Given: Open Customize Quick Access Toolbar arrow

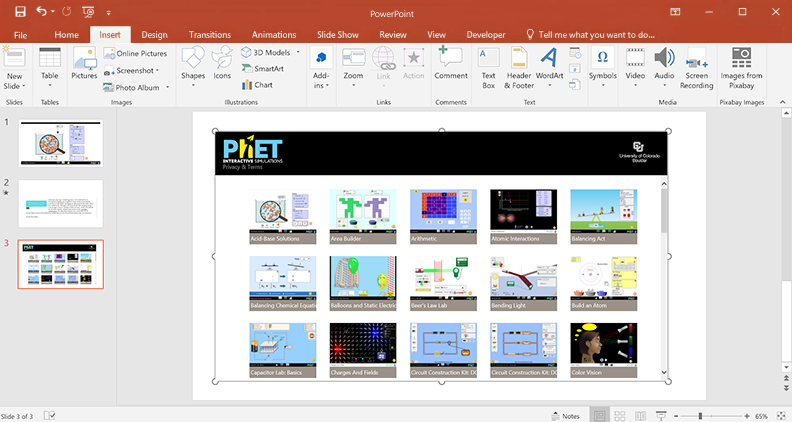Looking at the screenshot, I should coord(108,13).
